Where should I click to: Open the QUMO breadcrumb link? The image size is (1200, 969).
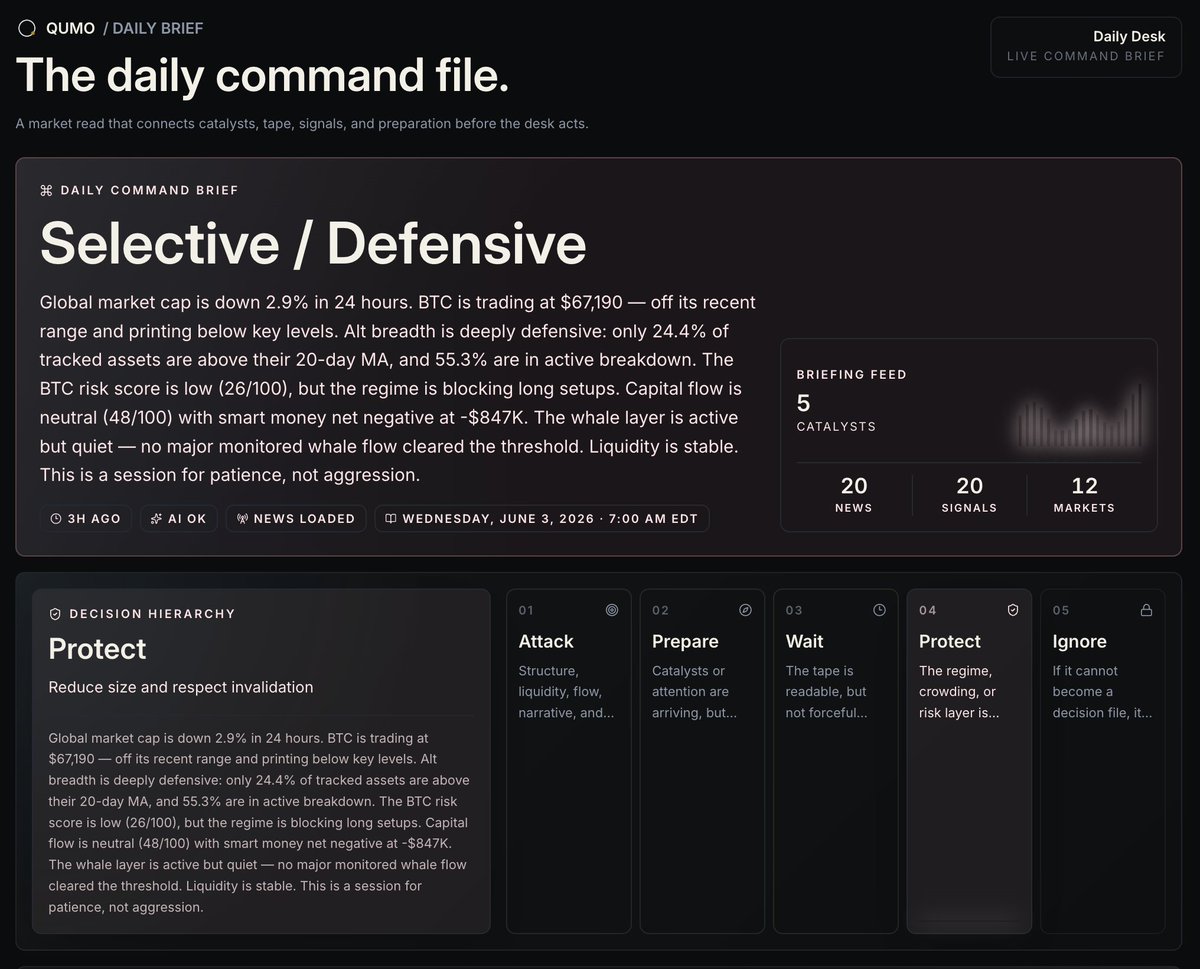click(70, 28)
